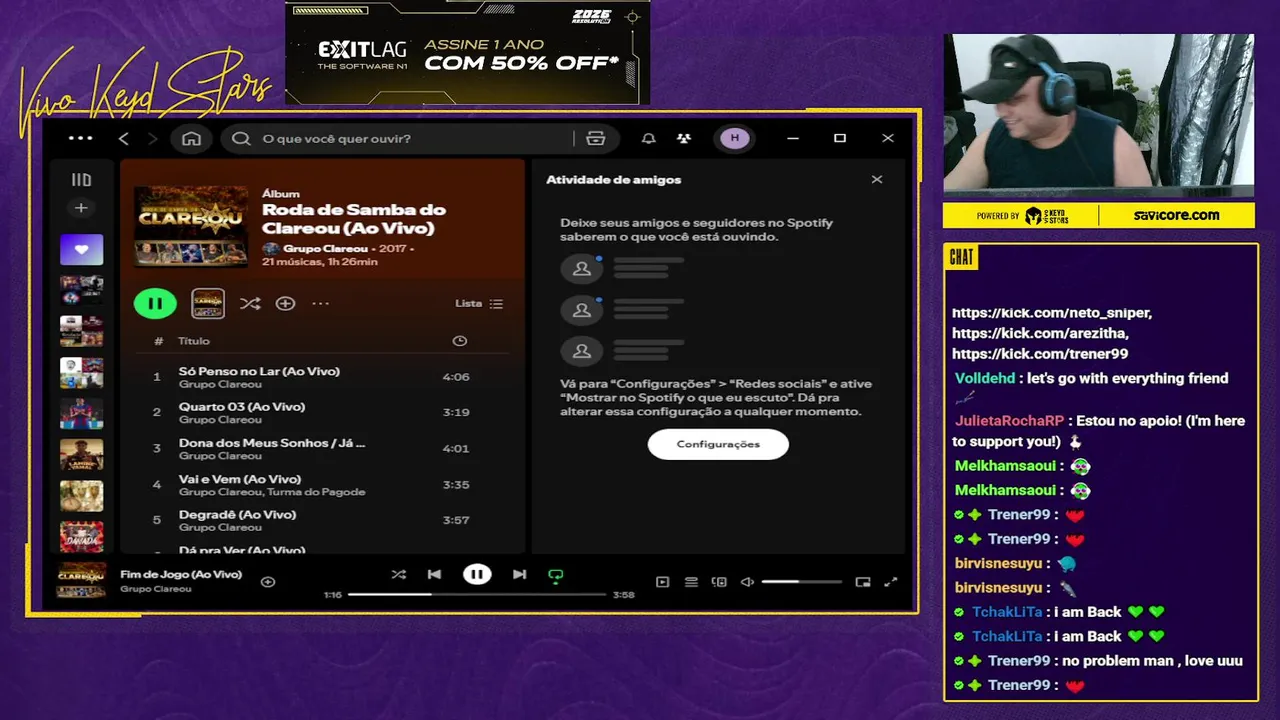Enter full screen with the expand icon
1280x720 pixels.
click(x=891, y=581)
